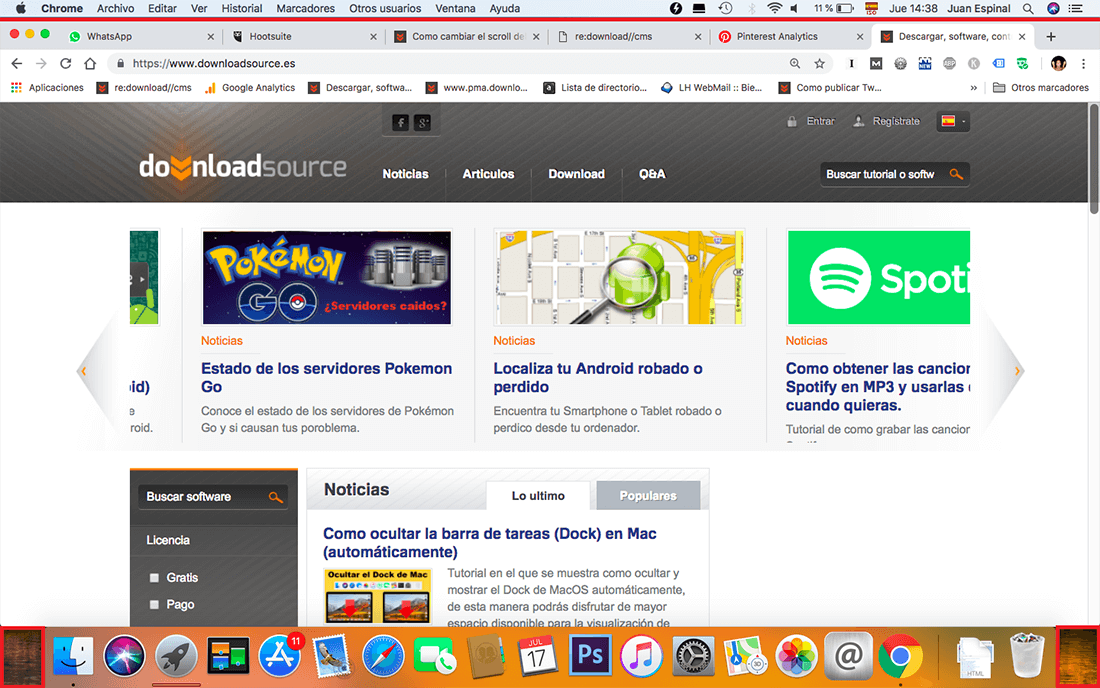Go to Chrome home page
The image size is (1100, 688).
pos(90,63)
